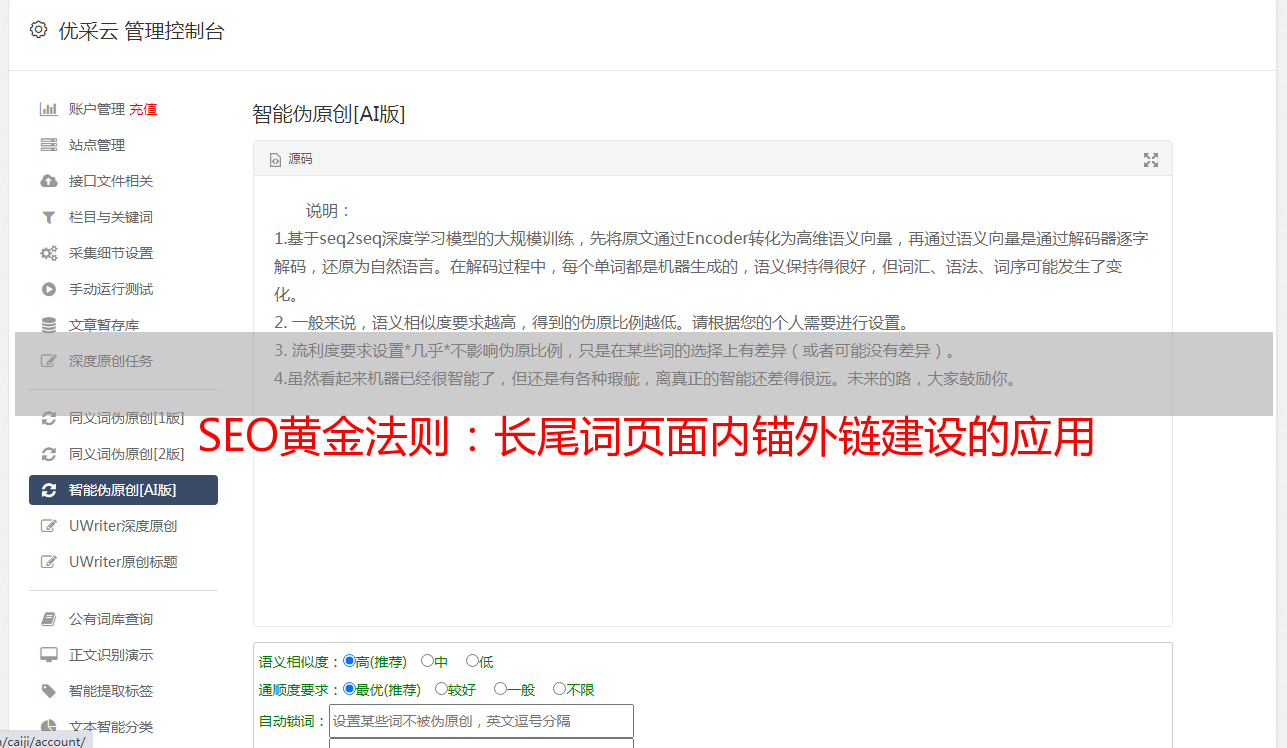
Task: Click the gear icon beside 优采云 管理控制台
Action: [38, 30]
